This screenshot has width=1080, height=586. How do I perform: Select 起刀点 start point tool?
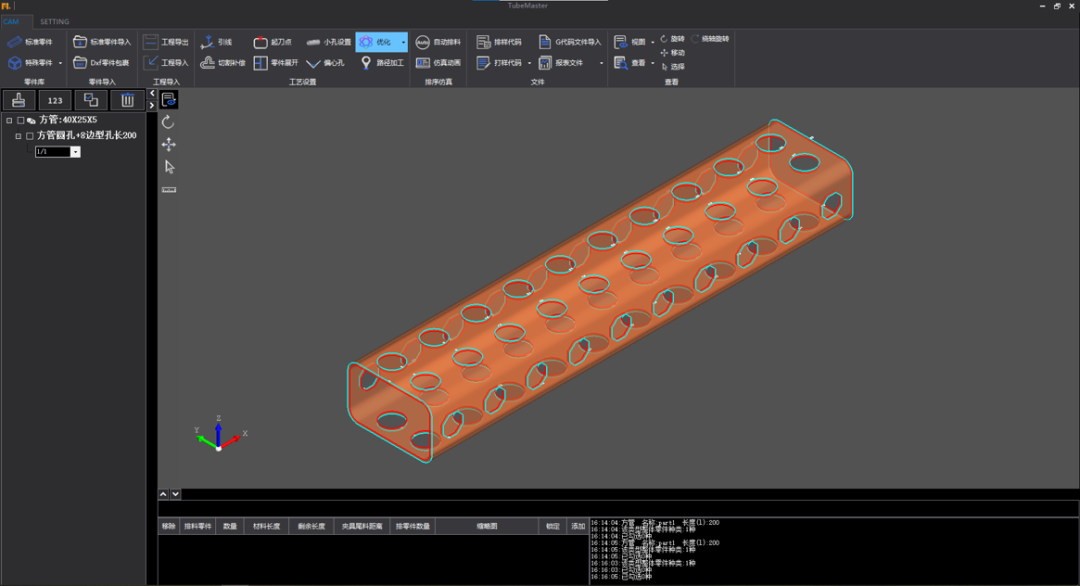(x=273, y=42)
